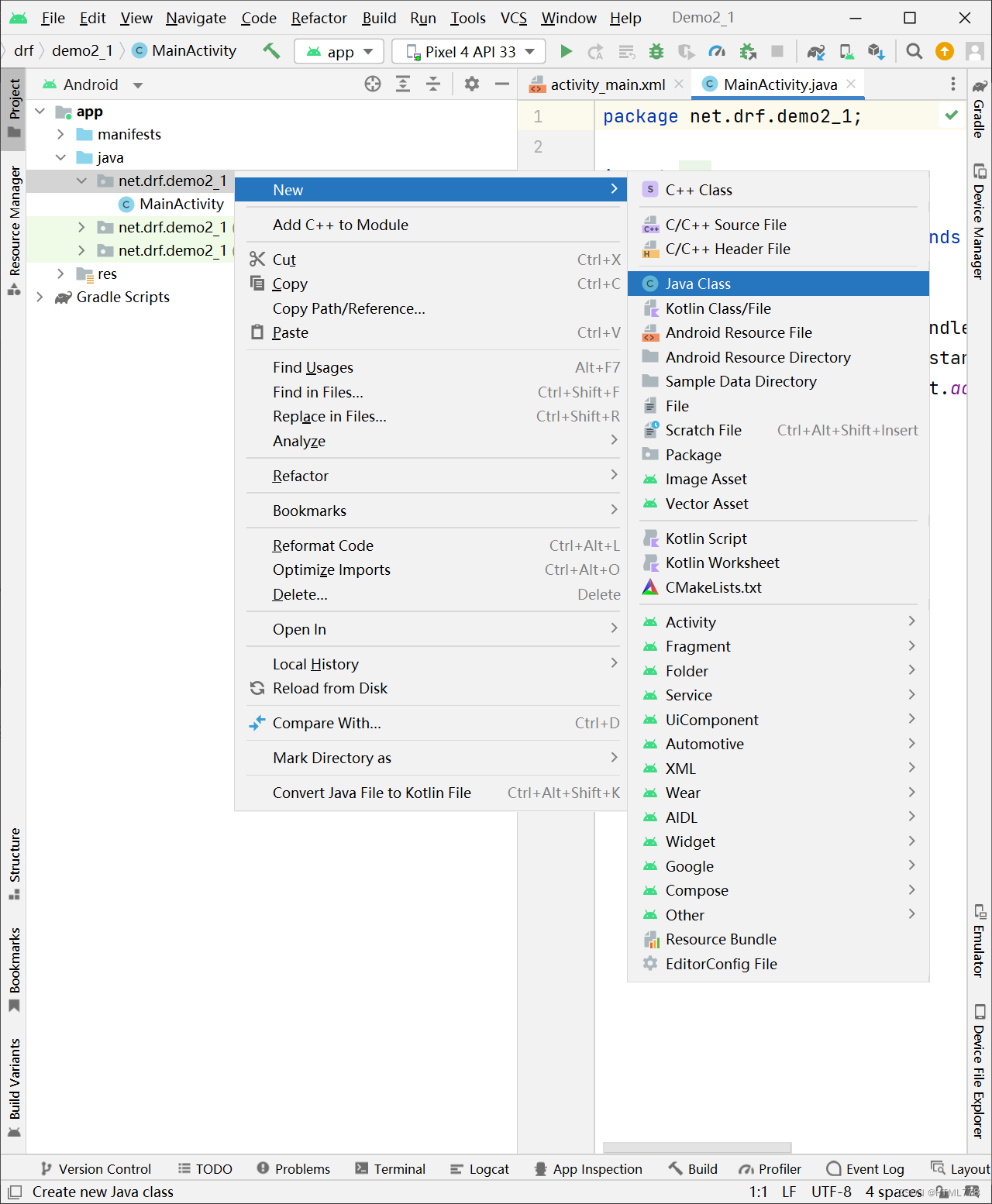Viewport: 992px width, 1204px height.
Task: Click the Select Opened File target icon
Action: pos(373,84)
